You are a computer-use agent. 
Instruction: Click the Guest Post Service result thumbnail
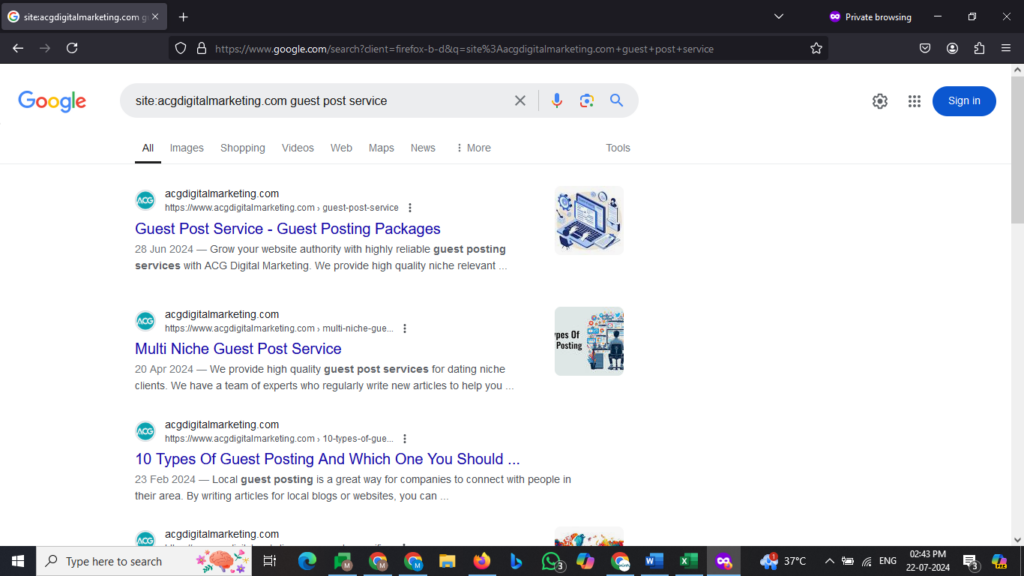coord(589,221)
